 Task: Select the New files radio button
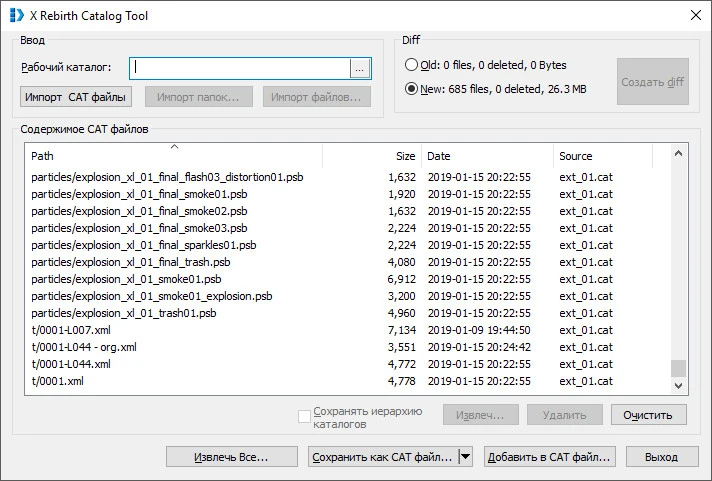click(412, 88)
